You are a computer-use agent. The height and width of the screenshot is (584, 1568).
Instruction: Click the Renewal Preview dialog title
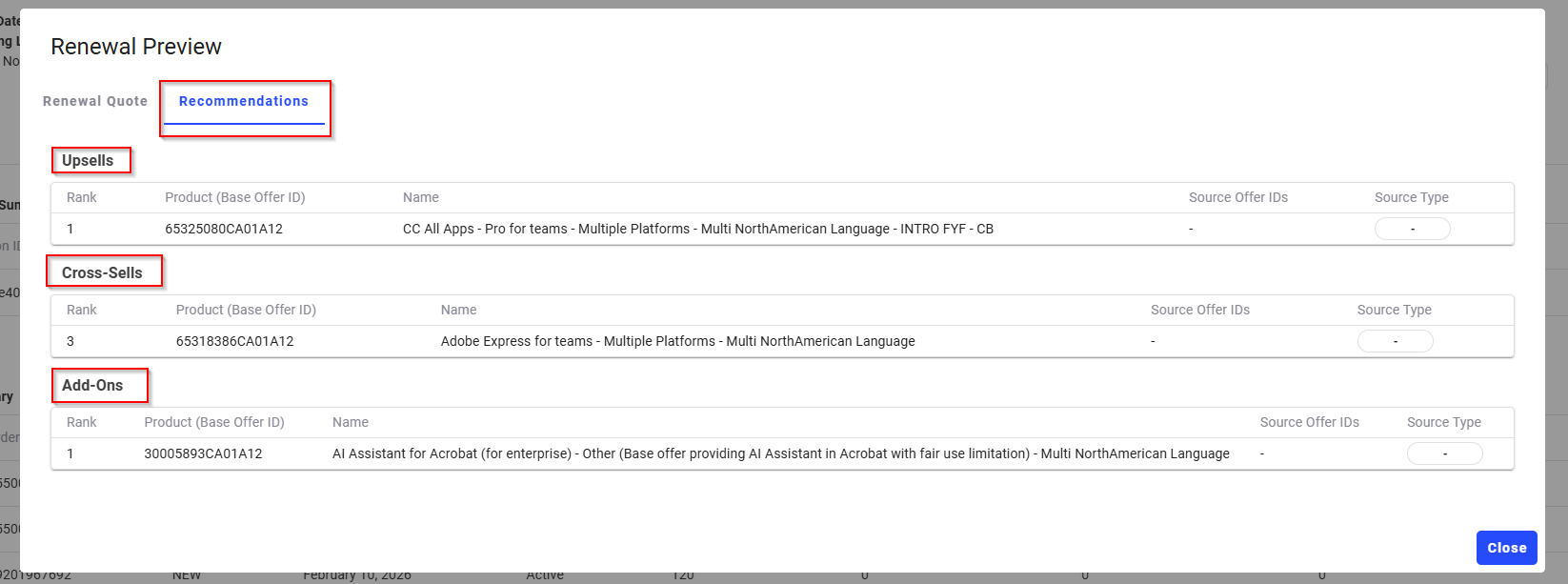pyautogui.click(x=136, y=47)
